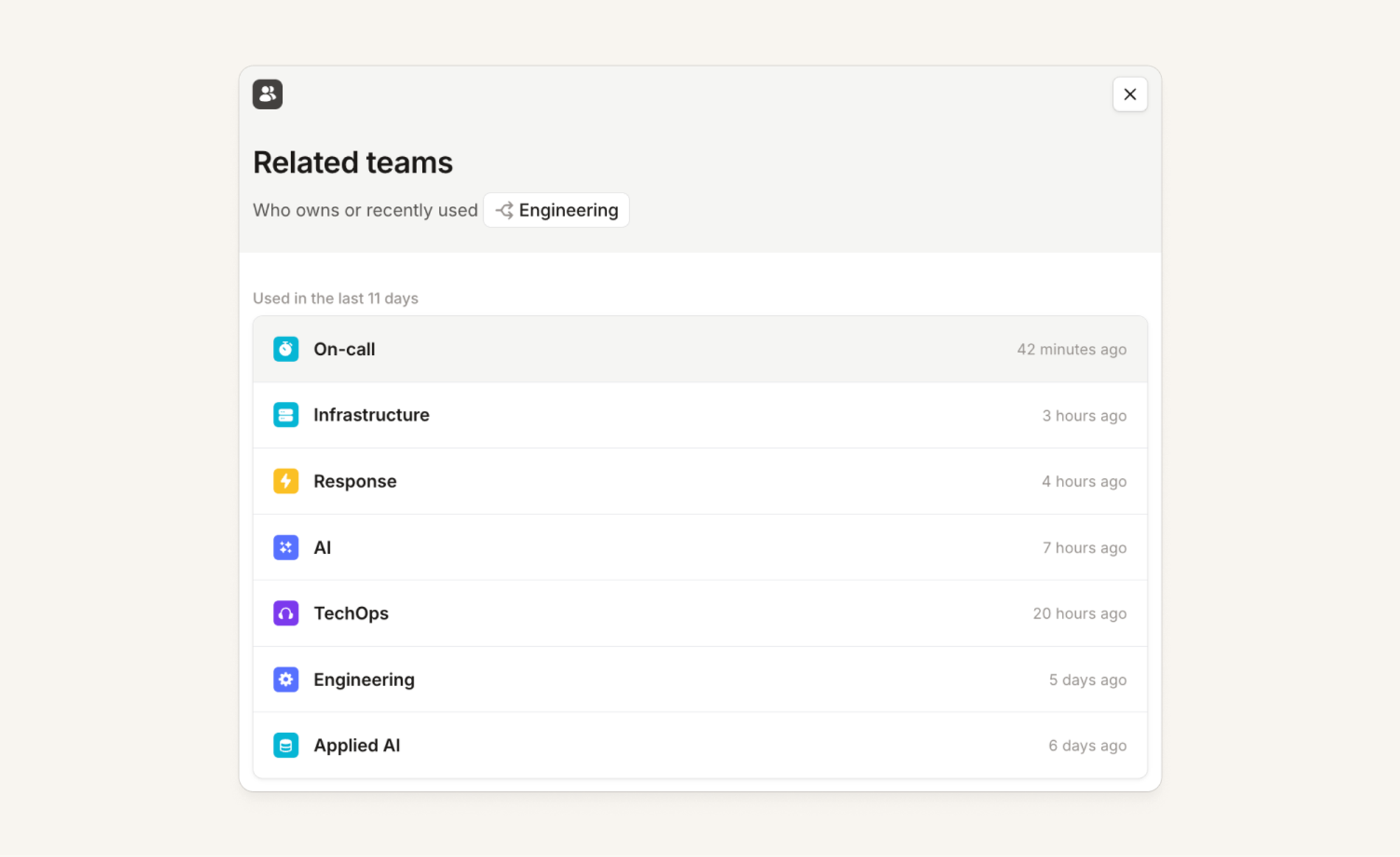Click the 'Related teams' heading
Image resolution: width=1400 pixels, height=857 pixels.
pos(353,162)
